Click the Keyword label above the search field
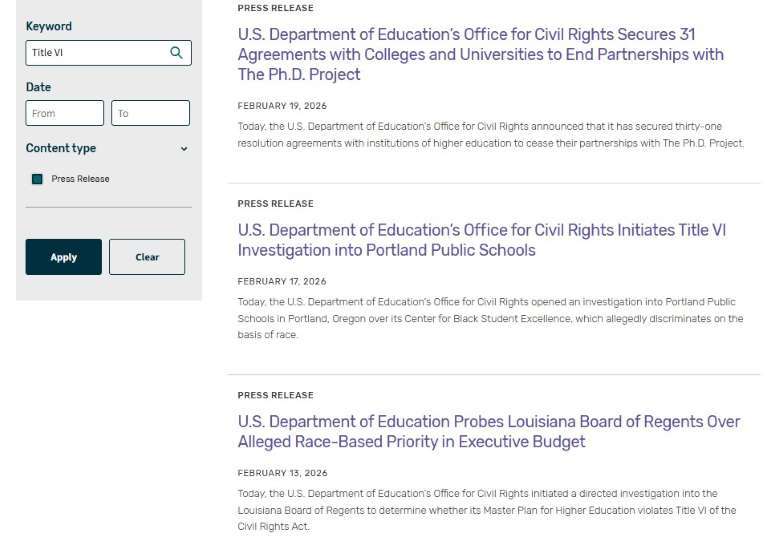Image resolution: width=780 pixels, height=550 pixels. pos(49,26)
